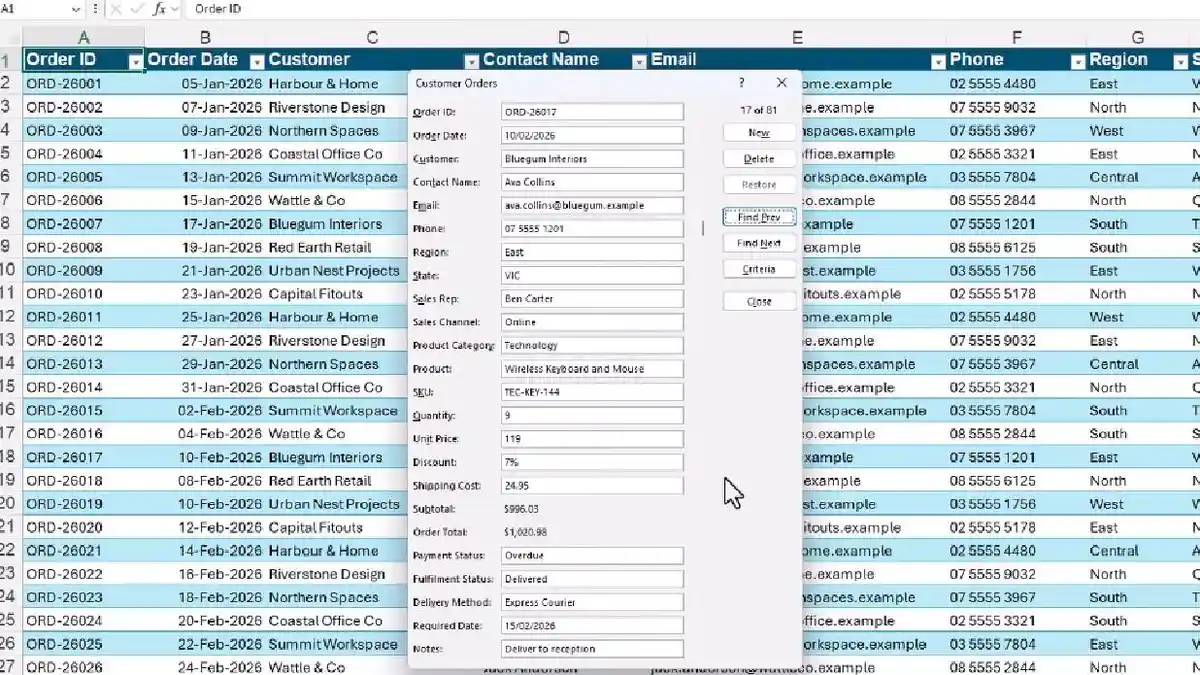Click the Phone header cell
Viewport: 1200px width, 675px height.
pos(1016,60)
